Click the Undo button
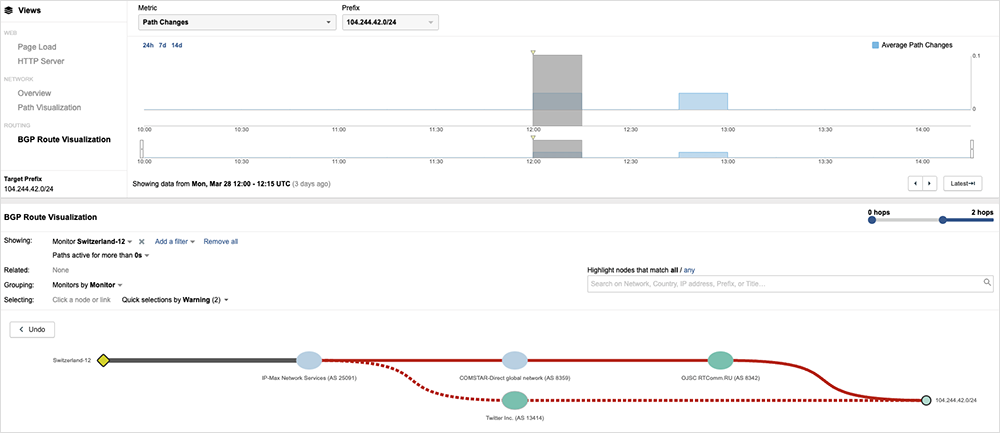Screen dimensions: 1000x433 [x=33, y=329]
